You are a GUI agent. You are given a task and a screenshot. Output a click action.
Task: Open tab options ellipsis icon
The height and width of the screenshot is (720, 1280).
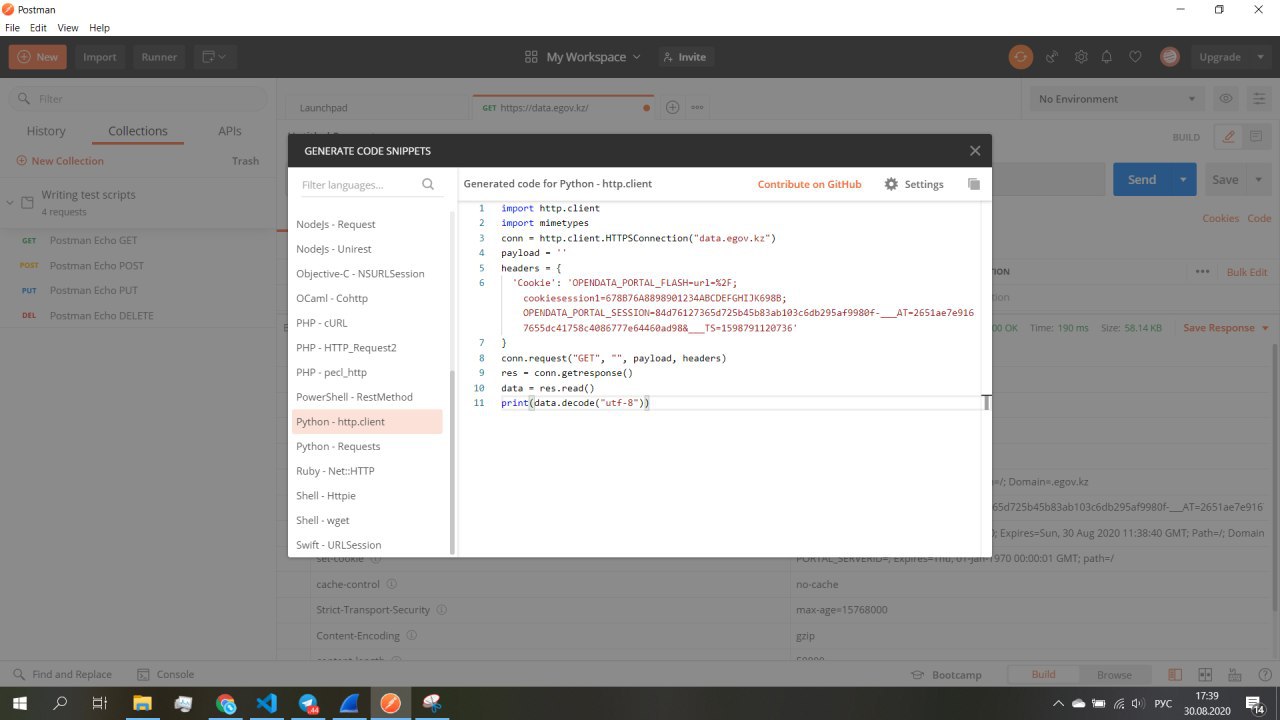click(x=698, y=107)
